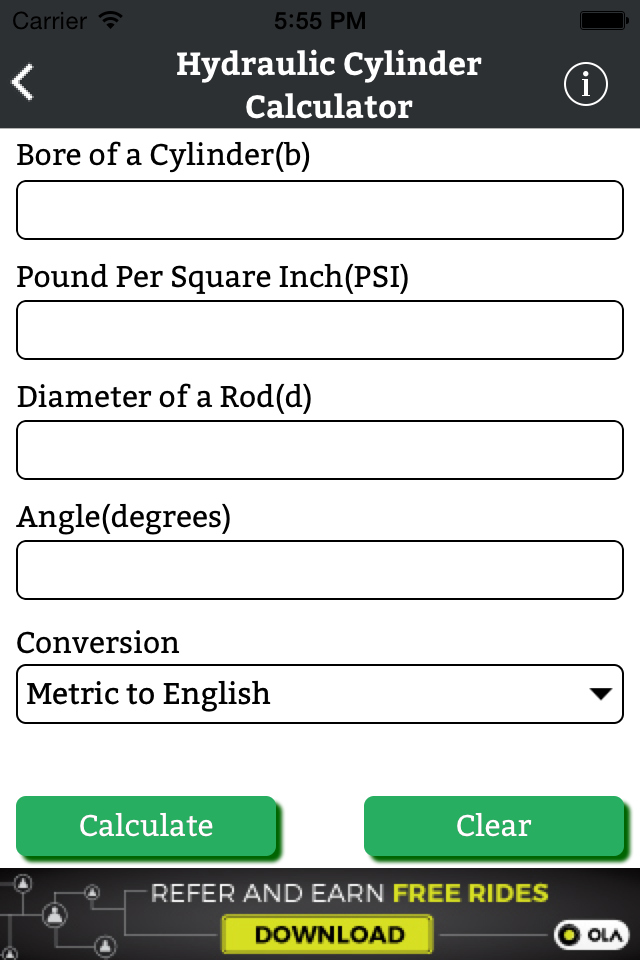Focus the Diameter of a Rod field
The width and height of the screenshot is (640, 960).
pos(320,450)
